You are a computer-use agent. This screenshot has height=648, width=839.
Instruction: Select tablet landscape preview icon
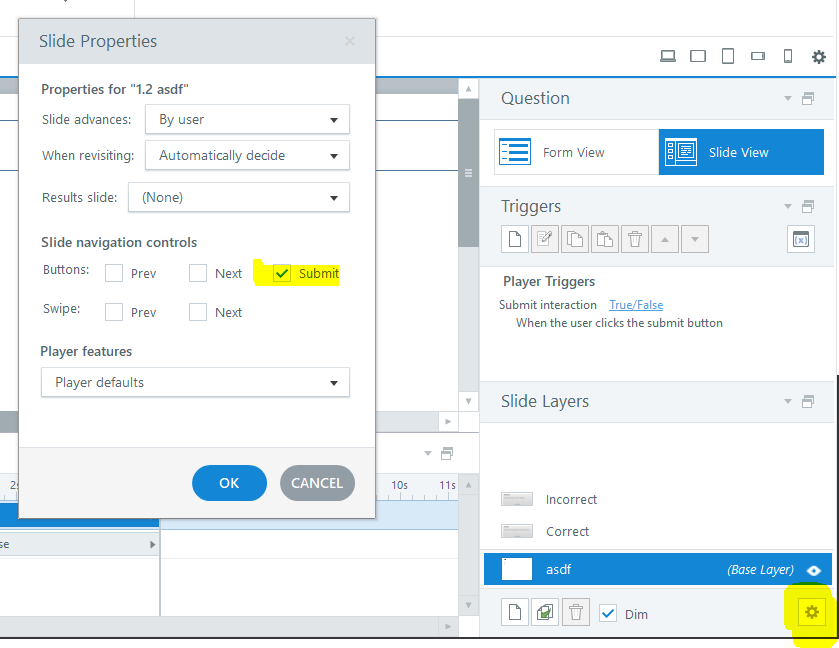[698, 56]
